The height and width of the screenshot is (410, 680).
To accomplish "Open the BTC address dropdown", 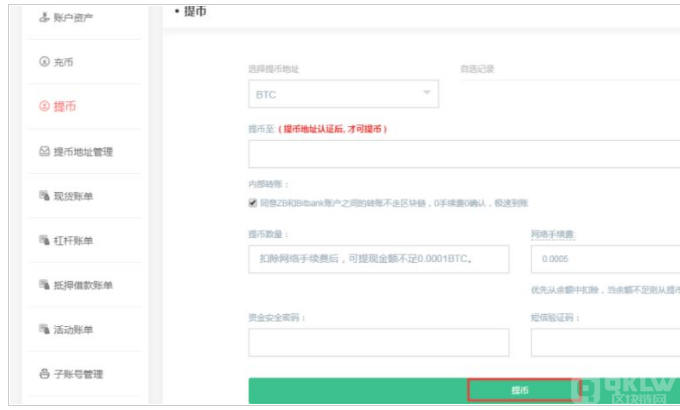I will 343,94.
